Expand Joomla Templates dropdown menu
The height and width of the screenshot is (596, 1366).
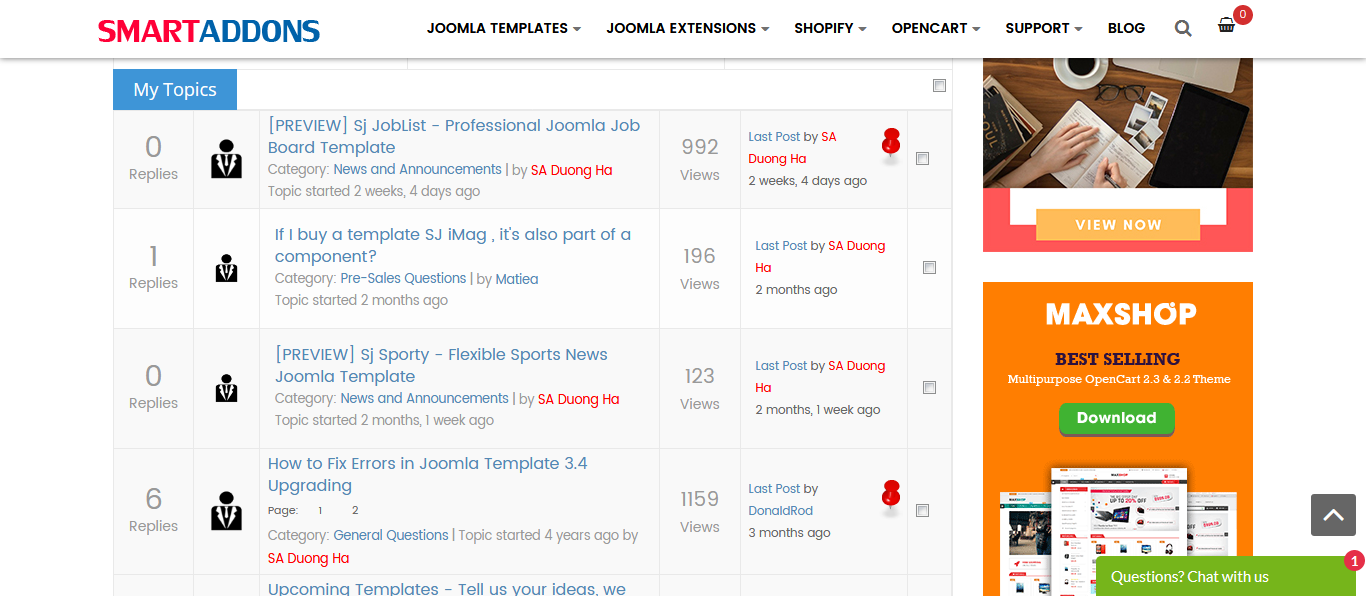(504, 28)
